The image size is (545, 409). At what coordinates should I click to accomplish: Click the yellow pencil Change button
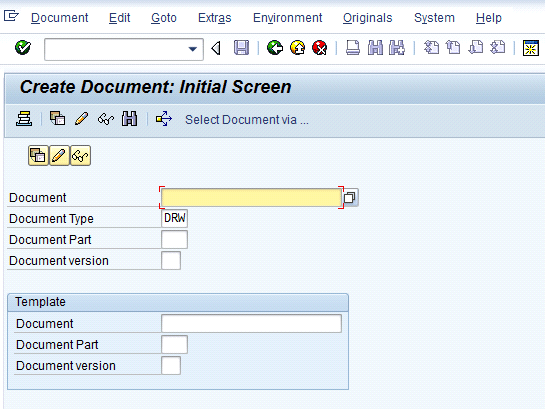coord(59,155)
